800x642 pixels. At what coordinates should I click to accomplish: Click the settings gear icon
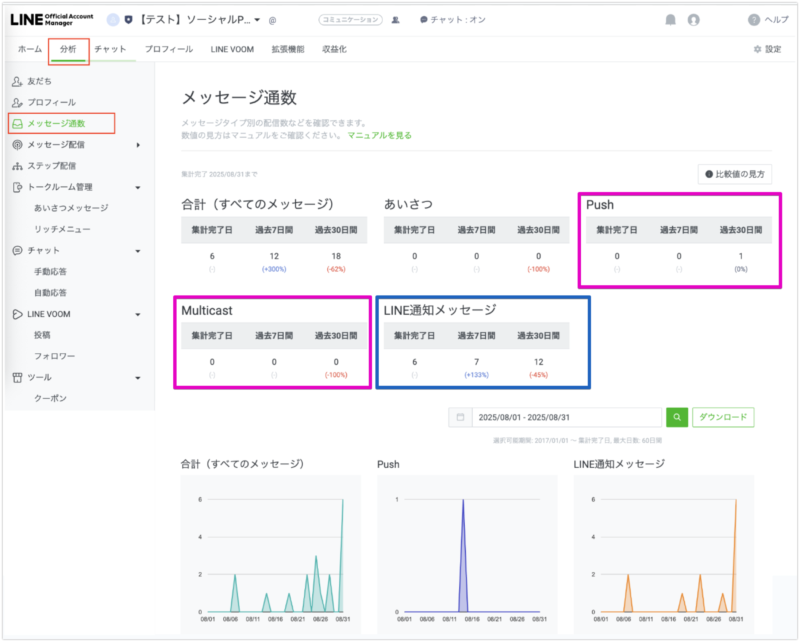pos(757,49)
